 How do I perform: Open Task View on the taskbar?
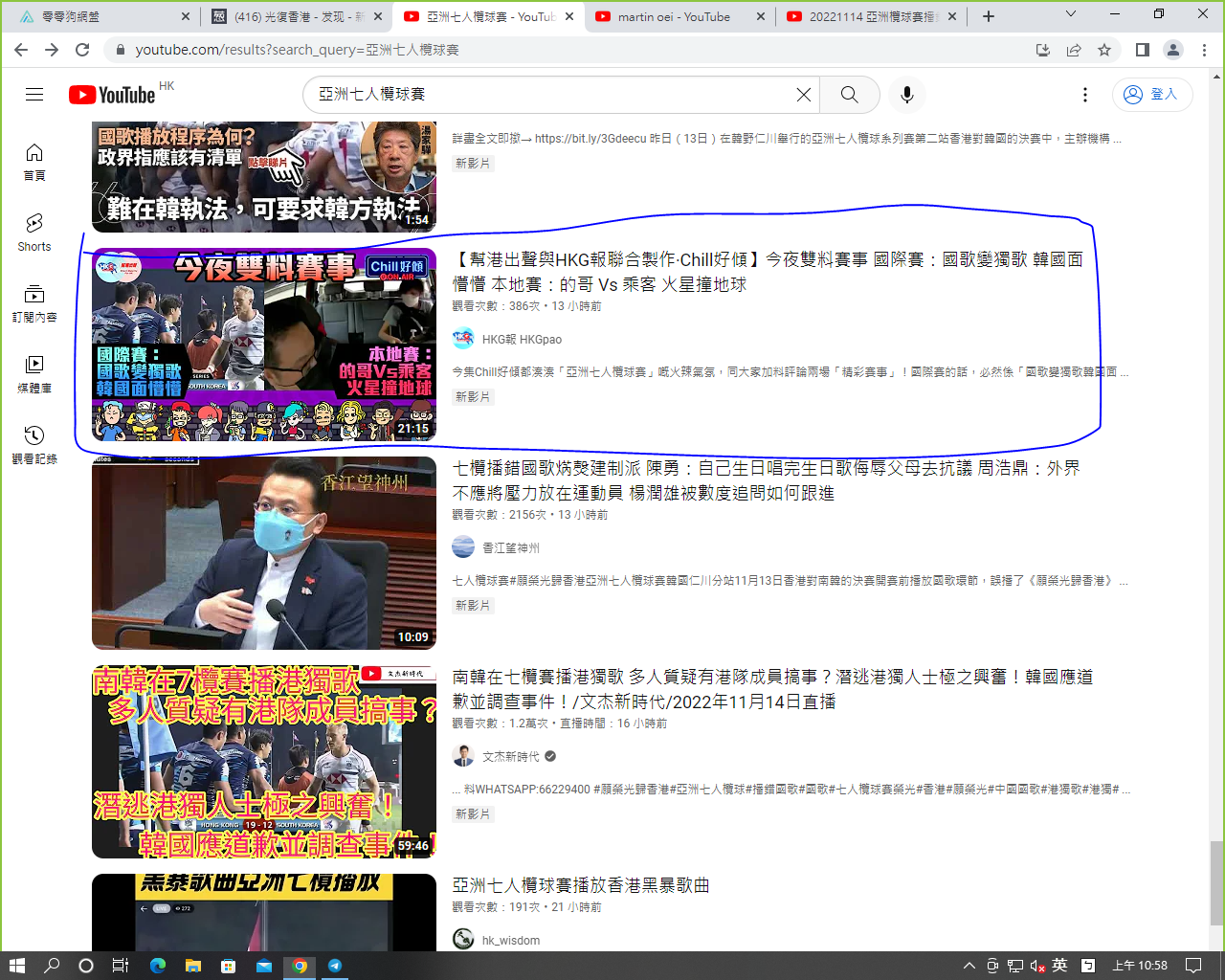121,966
